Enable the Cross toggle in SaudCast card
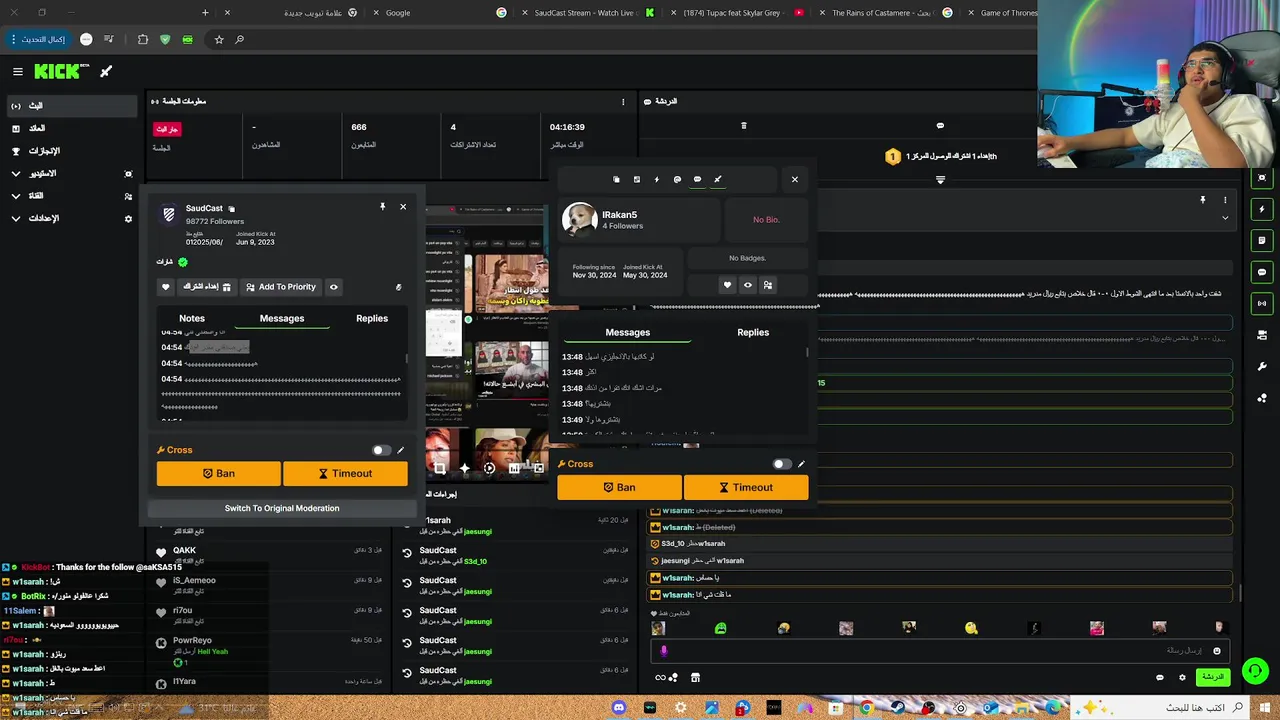Screen dimensions: 1280x720 381,450
